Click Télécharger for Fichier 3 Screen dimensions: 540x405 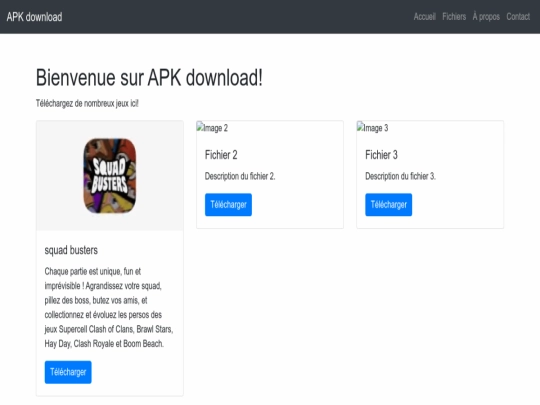(x=388, y=205)
